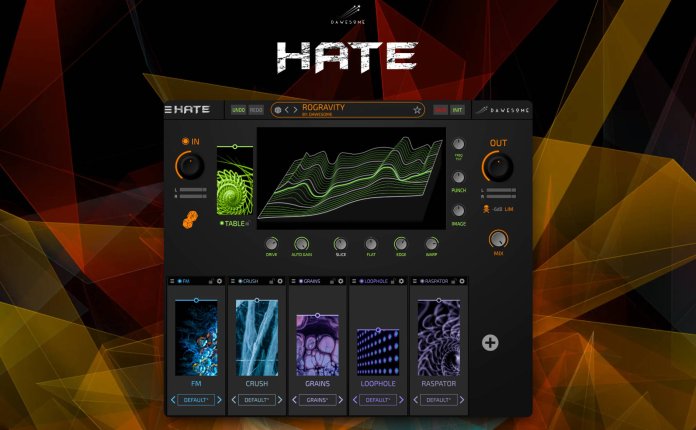The image size is (696, 430).
Task: Open the preset browser globe icon
Action: click(x=278, y=110)
